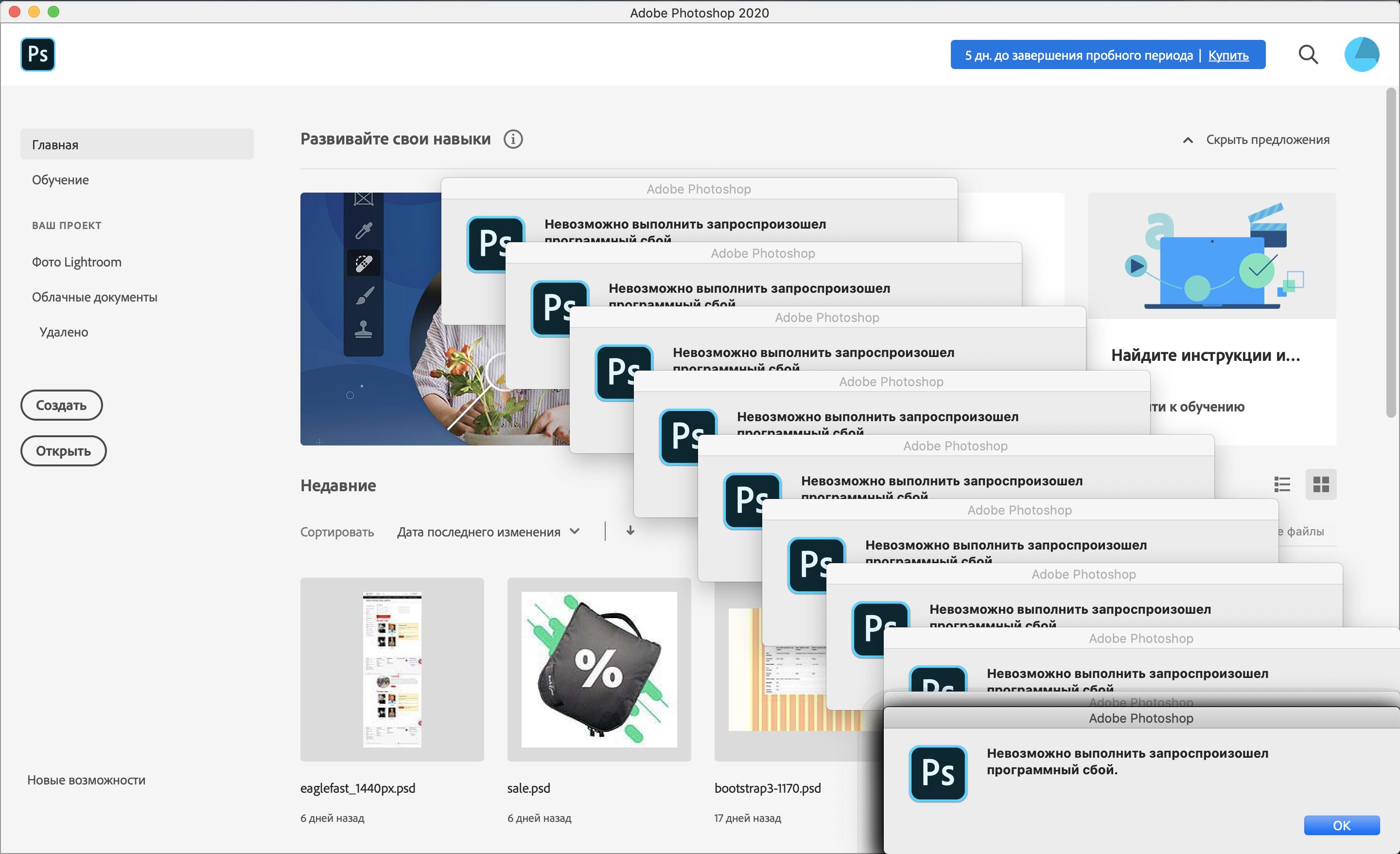Click the Создать button
1400x854 pixels.
click(x=61, y=406)
